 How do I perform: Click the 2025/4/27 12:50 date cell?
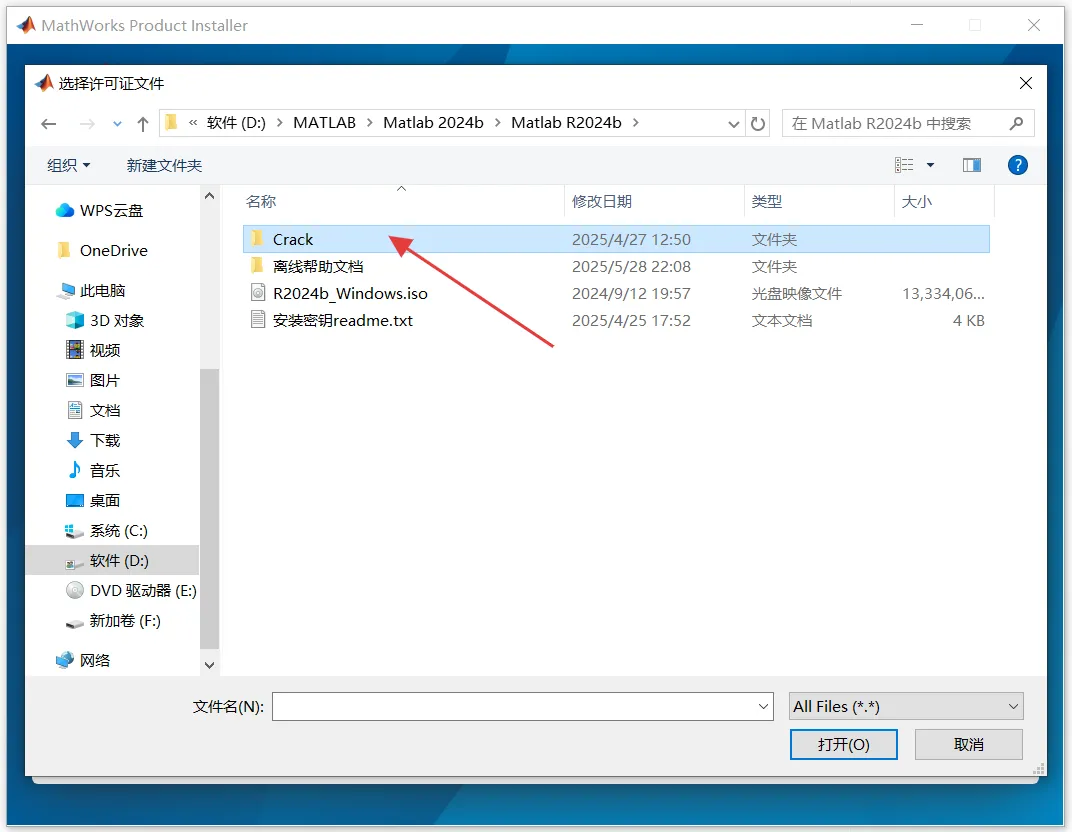631,239
